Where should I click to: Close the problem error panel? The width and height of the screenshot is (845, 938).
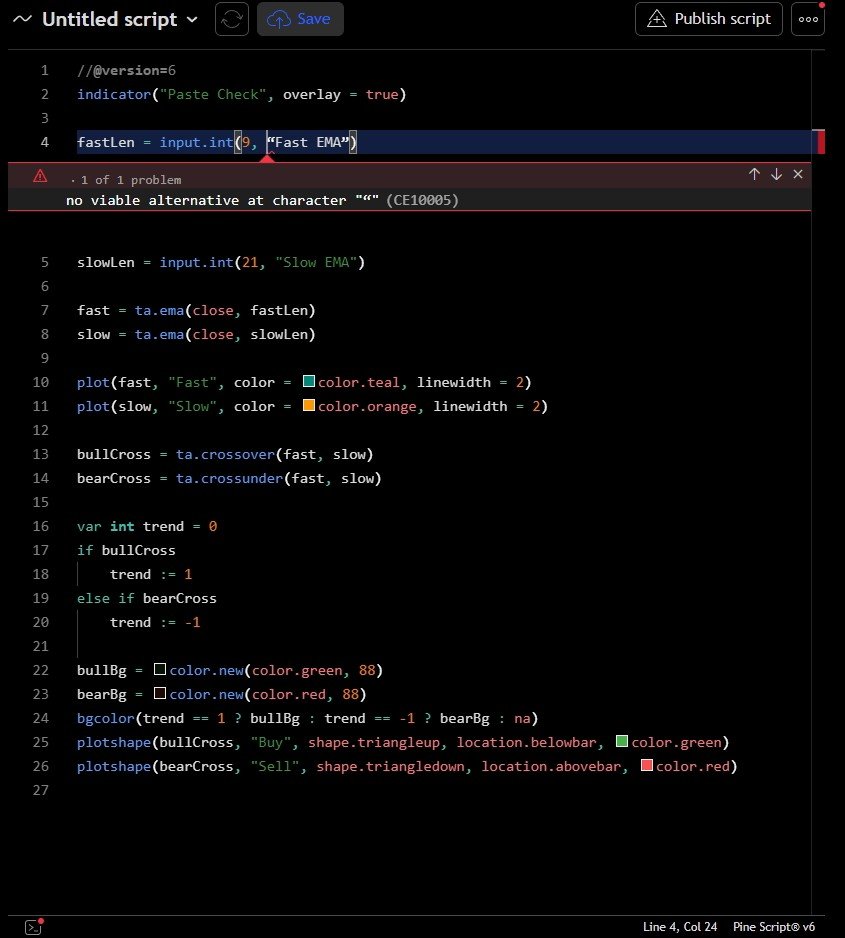pyautogui.click(x=798, y=174)
